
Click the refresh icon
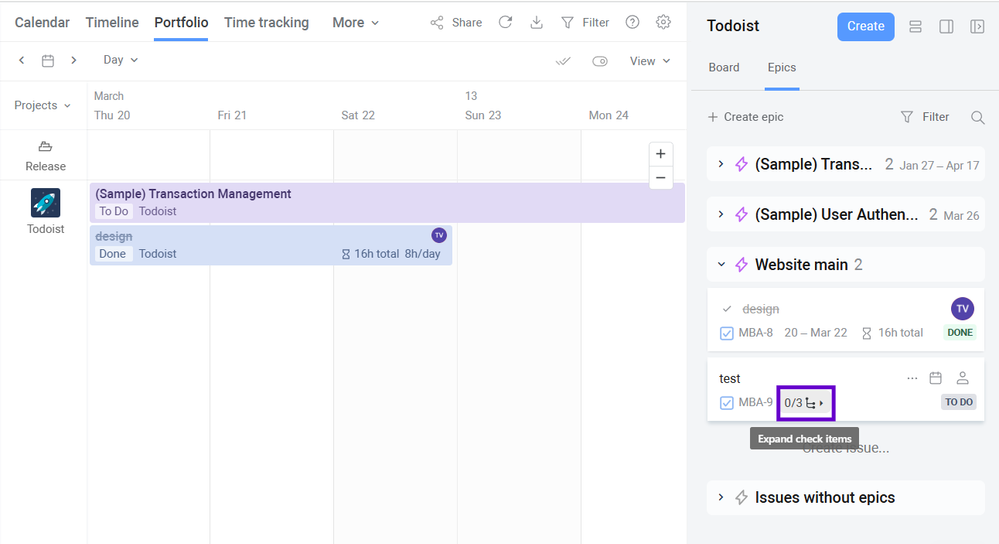(505, 22)
